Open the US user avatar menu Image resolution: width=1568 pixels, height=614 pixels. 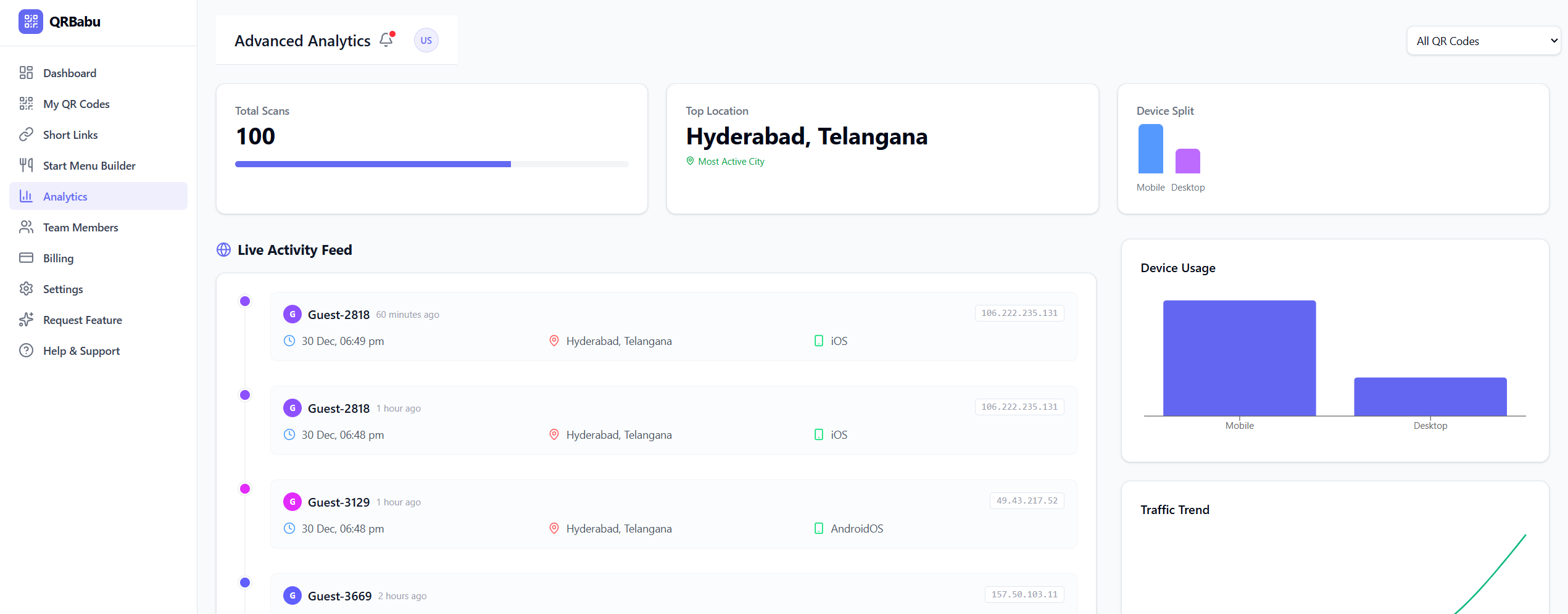click(x=426, y=40)
